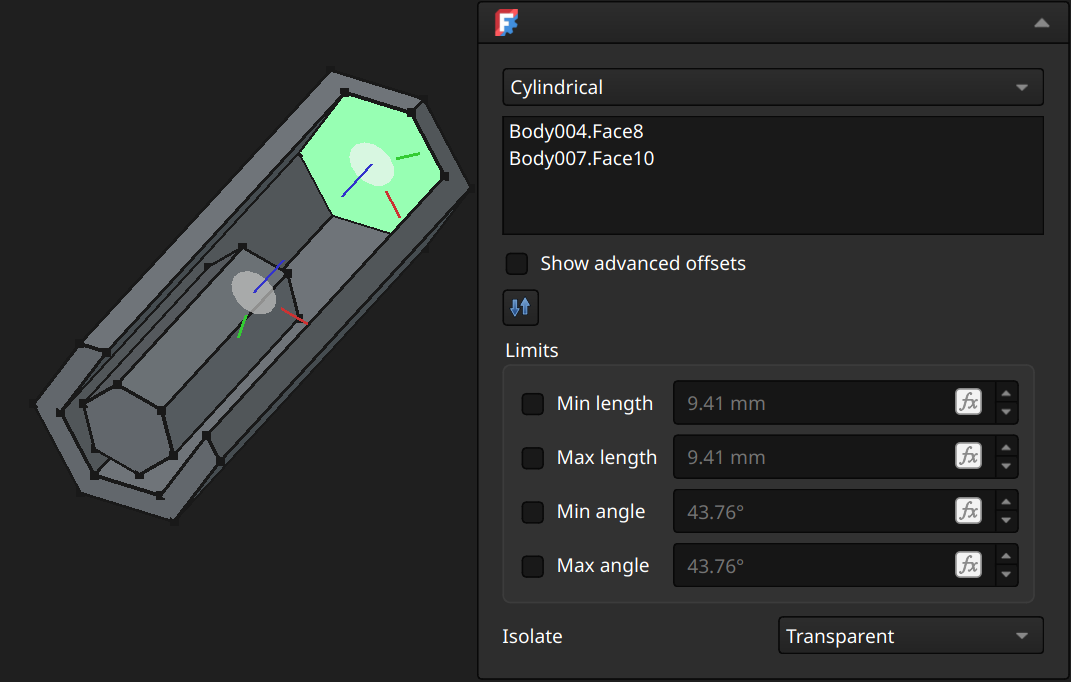Decrease Max angle with the down stepper
This screenshot has width=1071, height=682.
click(1006, 575)
